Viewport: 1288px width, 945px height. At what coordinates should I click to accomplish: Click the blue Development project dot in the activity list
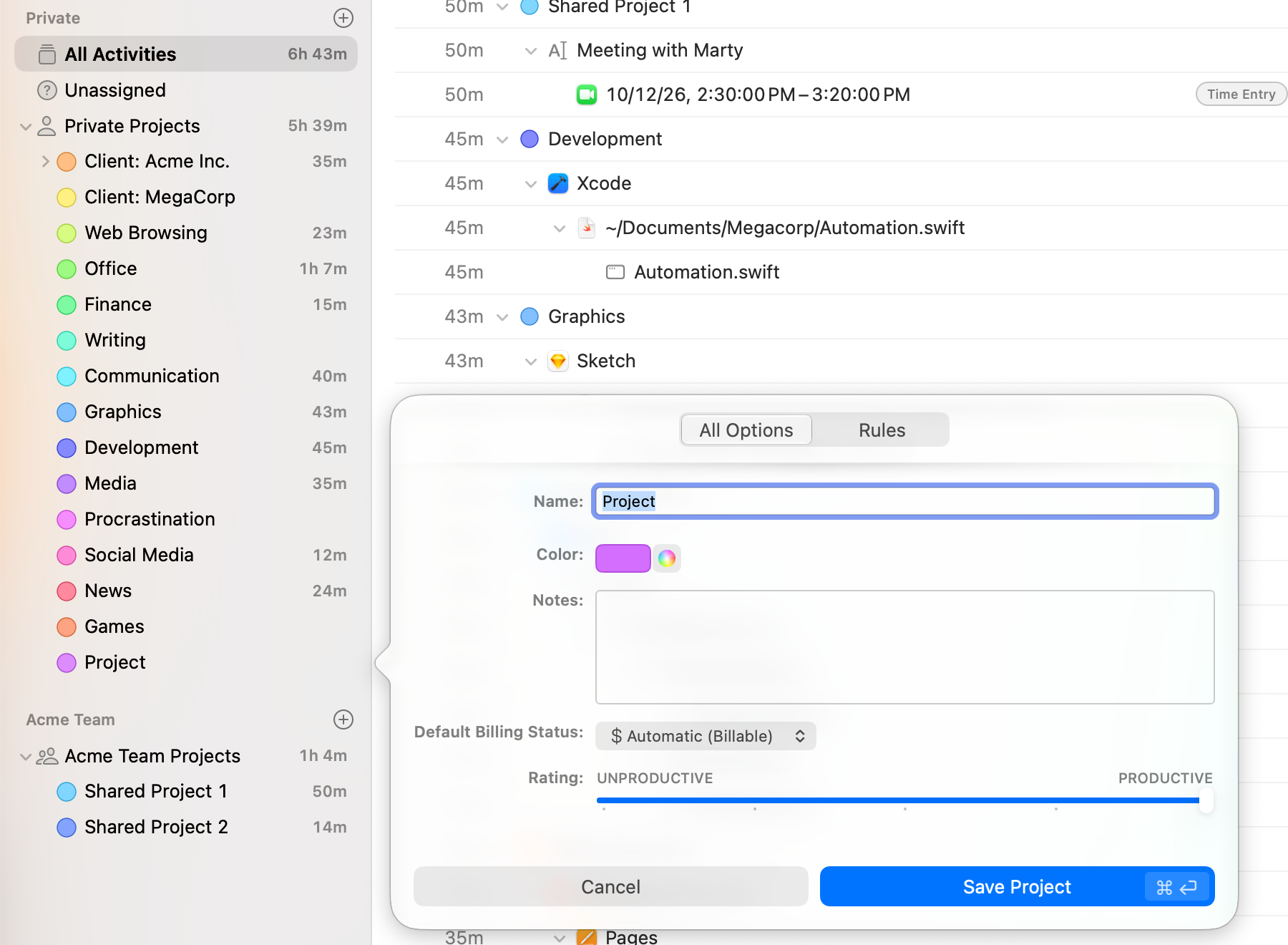(530, 139)
